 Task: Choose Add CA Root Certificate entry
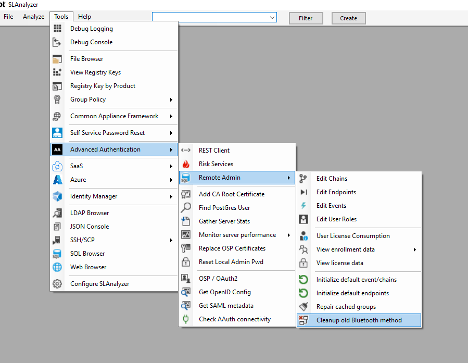click(237, 194)
